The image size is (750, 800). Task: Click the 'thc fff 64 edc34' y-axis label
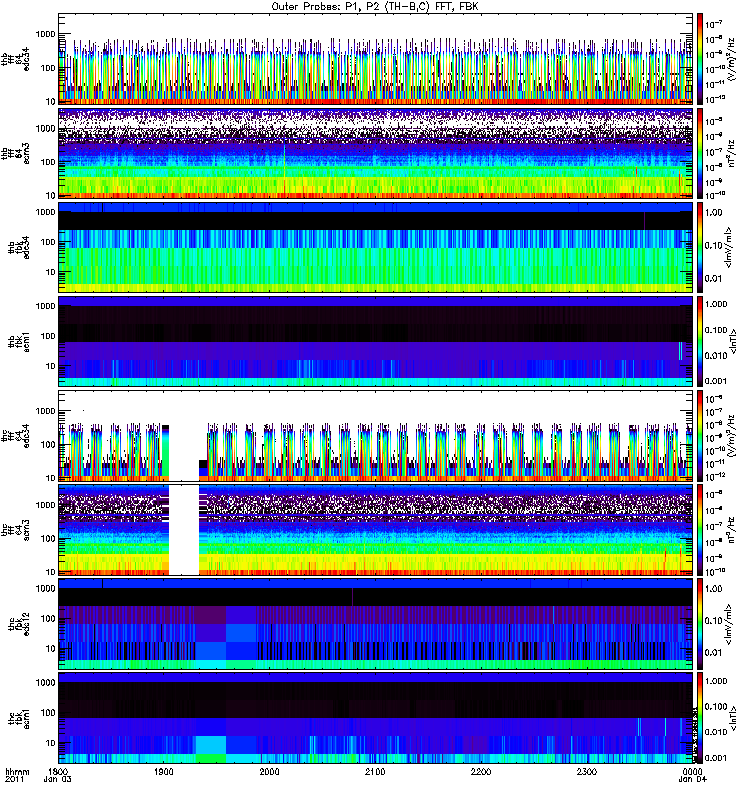(x=15, y=436)
